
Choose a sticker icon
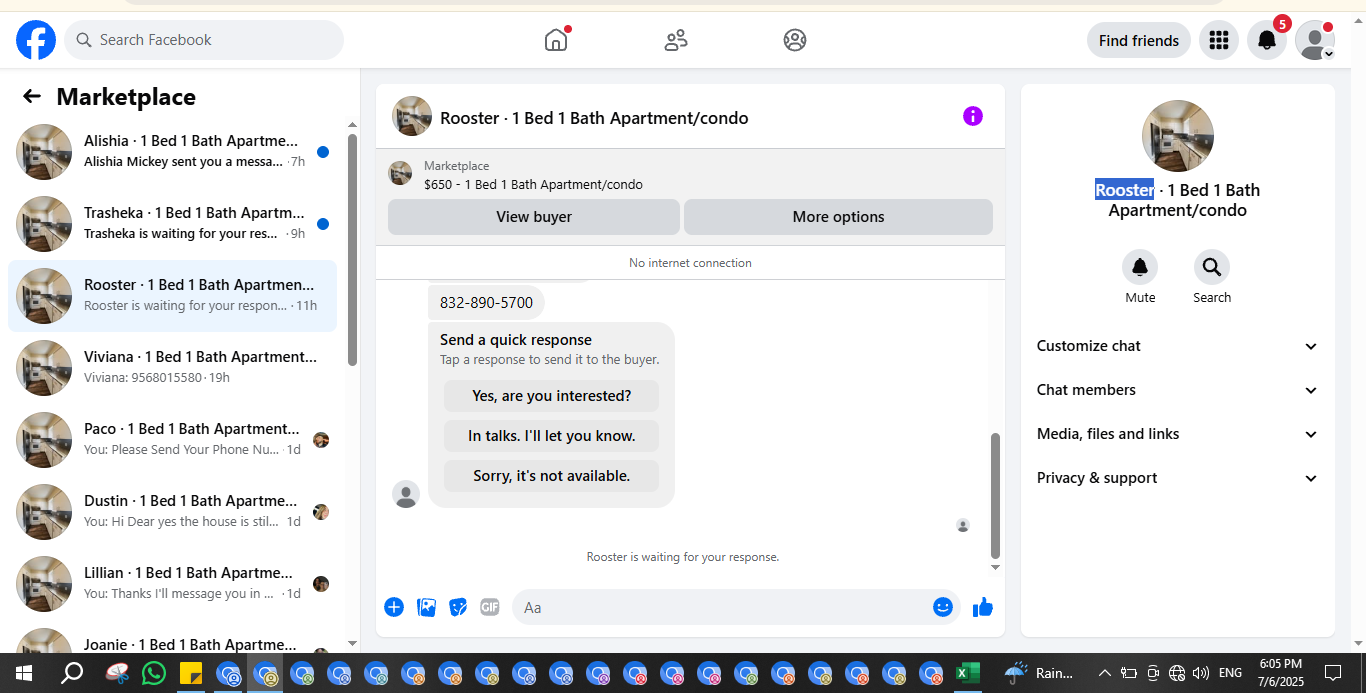tap(458, 607)
